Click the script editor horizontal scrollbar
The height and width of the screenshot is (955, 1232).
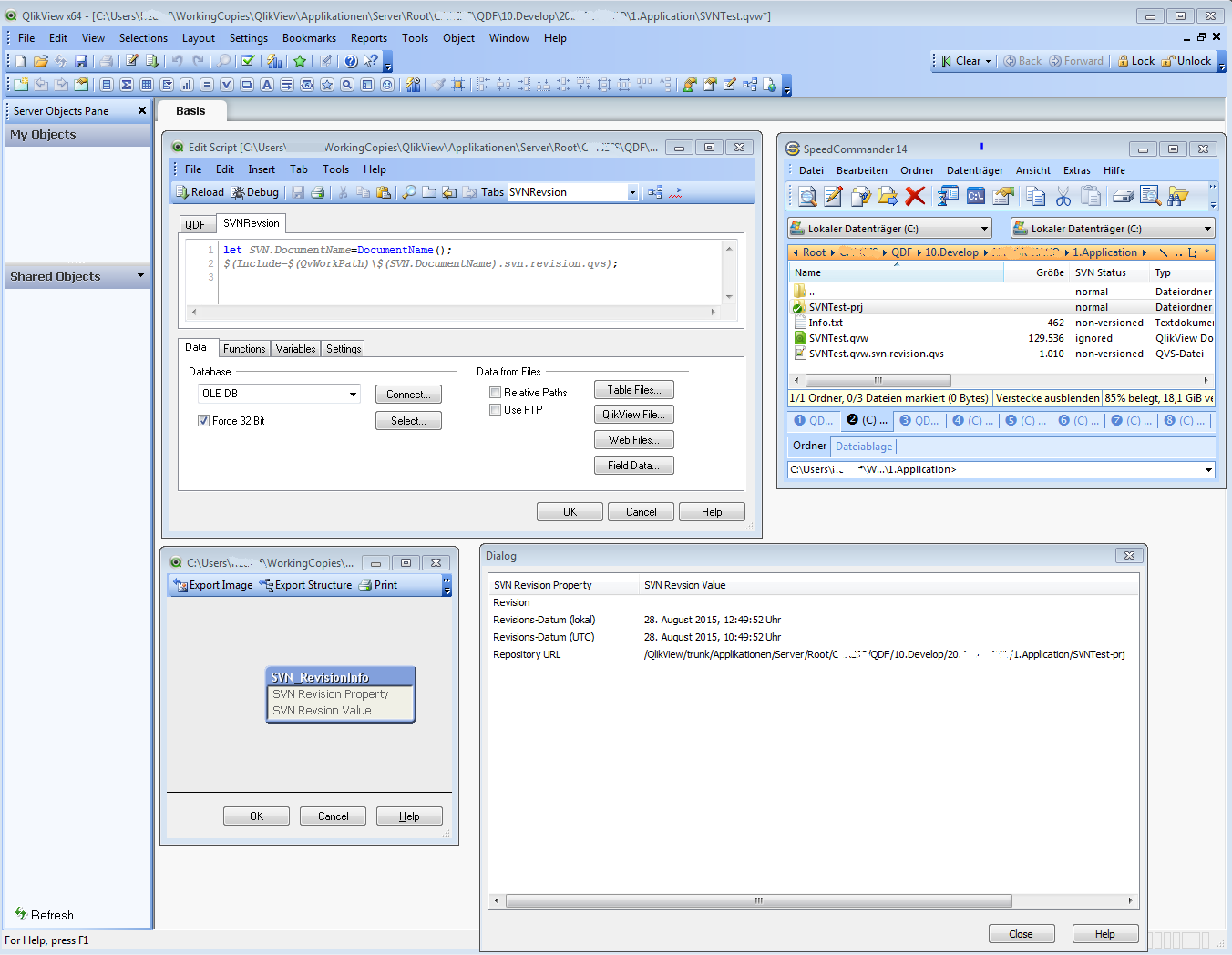[x=453, y=312]
